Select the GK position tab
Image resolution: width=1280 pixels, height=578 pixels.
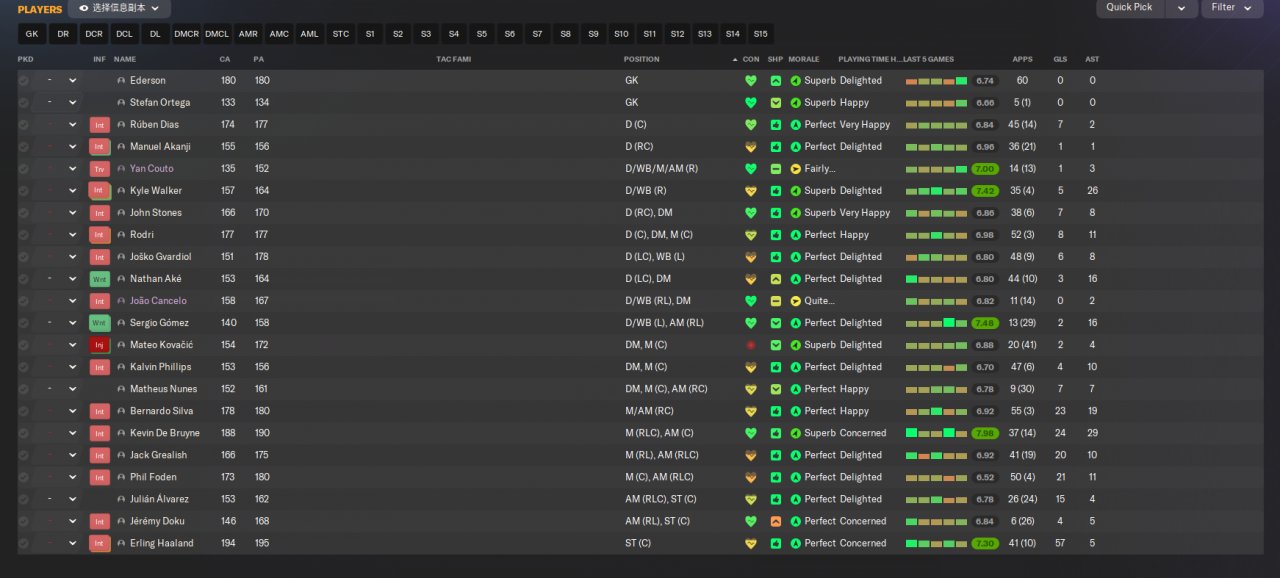tap(32, 34)
